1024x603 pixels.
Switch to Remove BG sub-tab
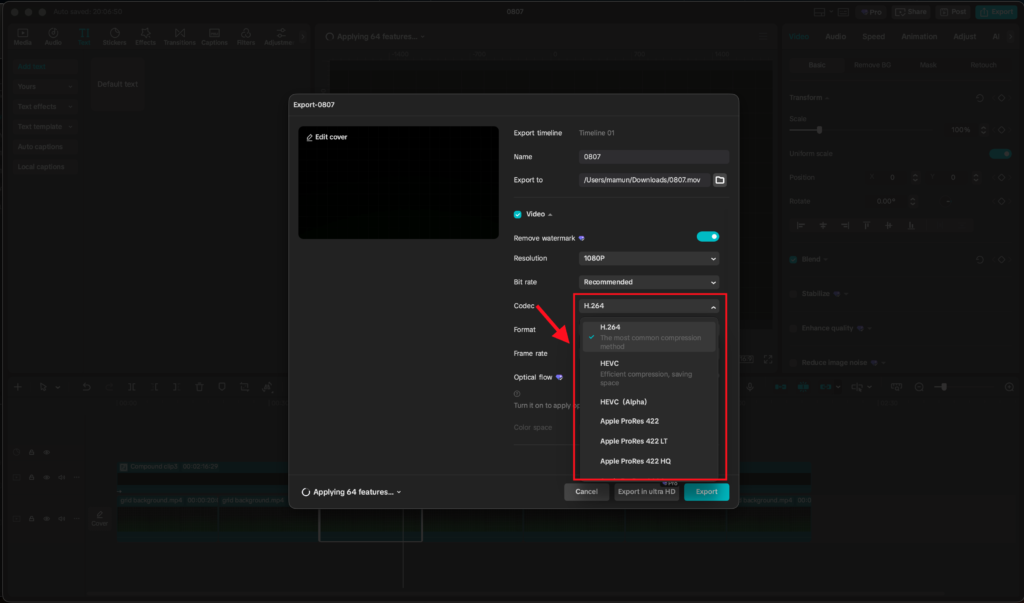(872, 65)
